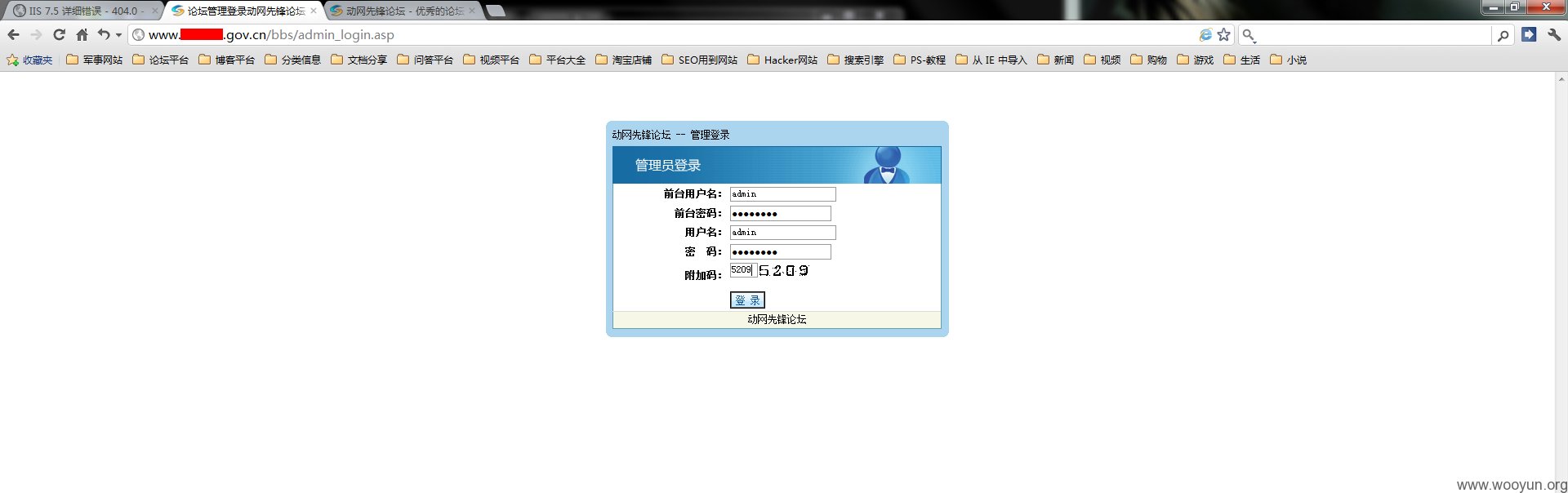Image resolution: width=1568 pixels, height=493 pixels.
Task: Submit the form with the 登录 button
Action: (747, 300)
